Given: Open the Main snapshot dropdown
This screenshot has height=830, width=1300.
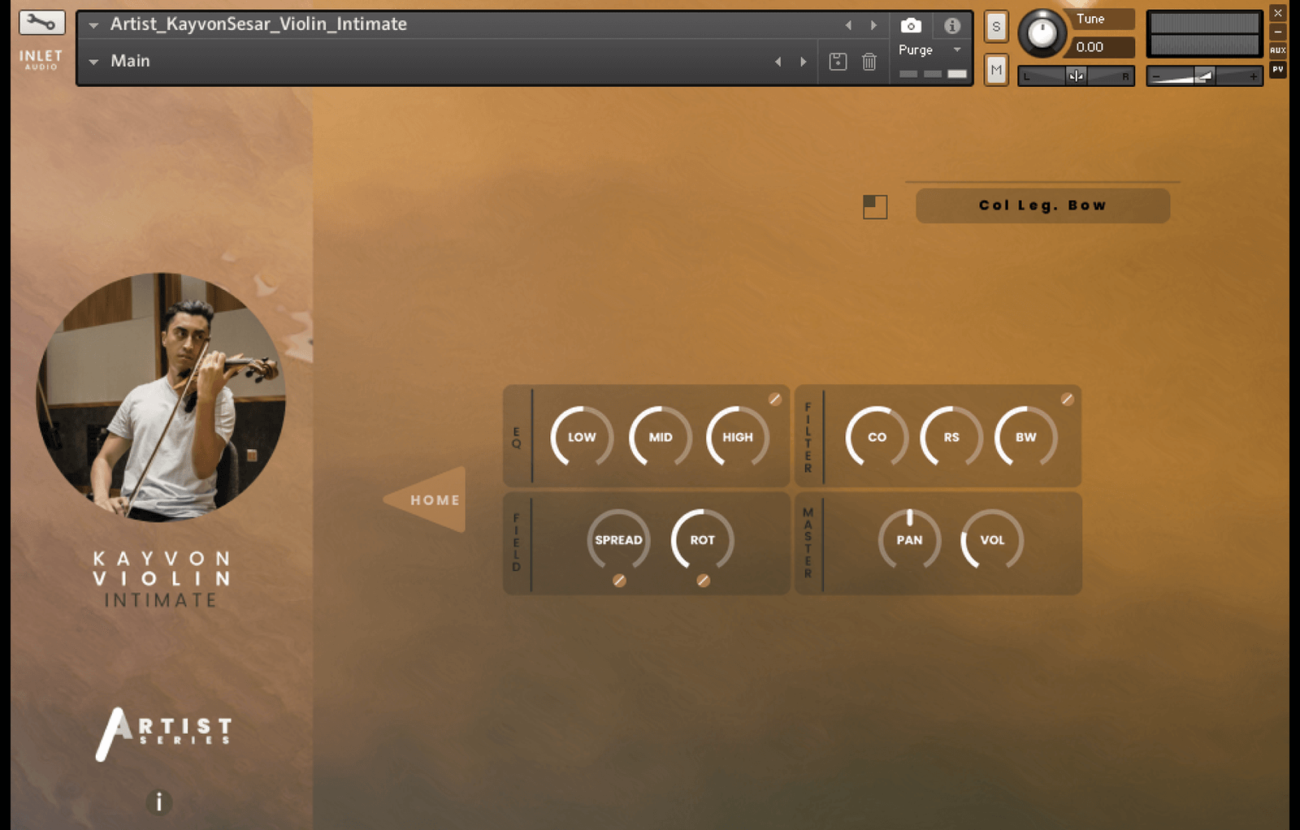Looking at the screenshot, I should pyautogui.click(x=93, y=62).
